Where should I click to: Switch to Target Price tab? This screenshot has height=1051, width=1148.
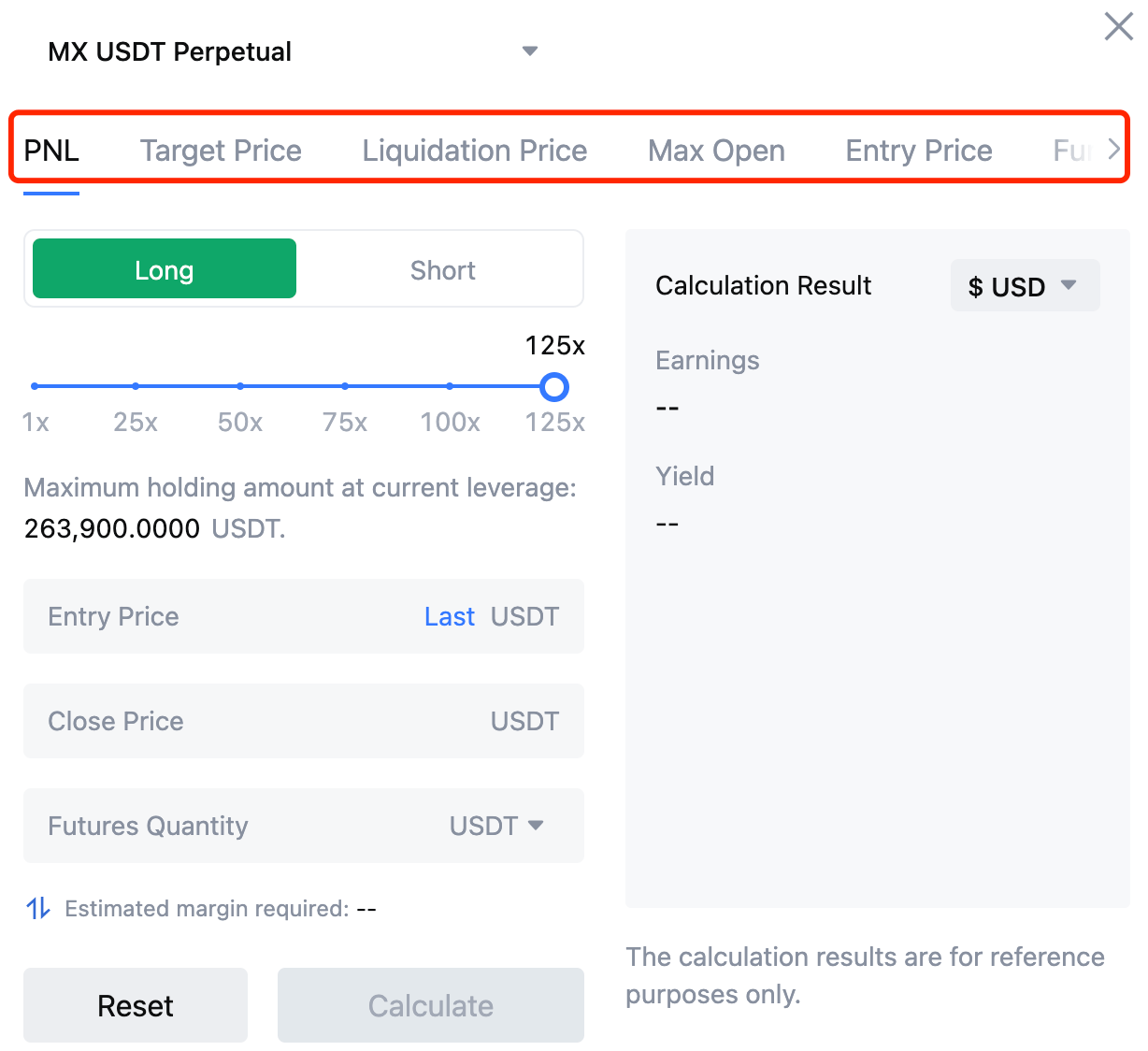point(221,151)
